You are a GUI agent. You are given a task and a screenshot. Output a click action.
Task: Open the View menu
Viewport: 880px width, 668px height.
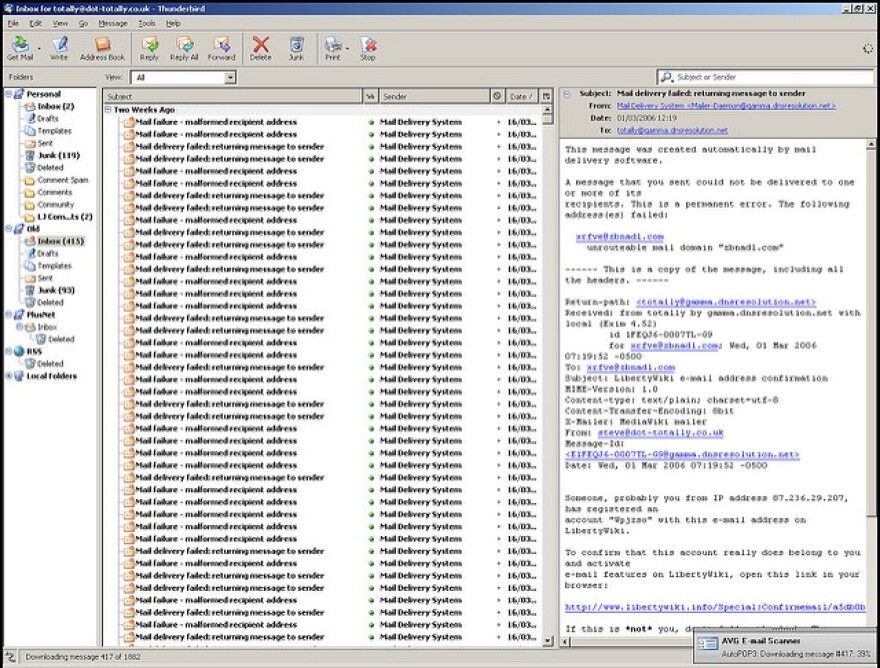(x=60, y=24)
